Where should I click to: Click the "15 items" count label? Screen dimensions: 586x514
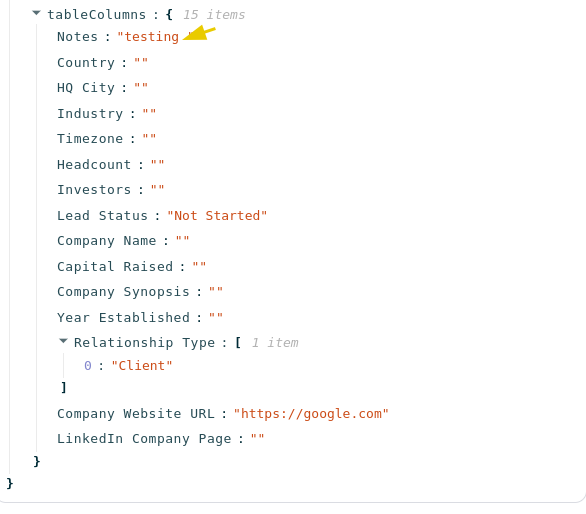coord(214,15)
